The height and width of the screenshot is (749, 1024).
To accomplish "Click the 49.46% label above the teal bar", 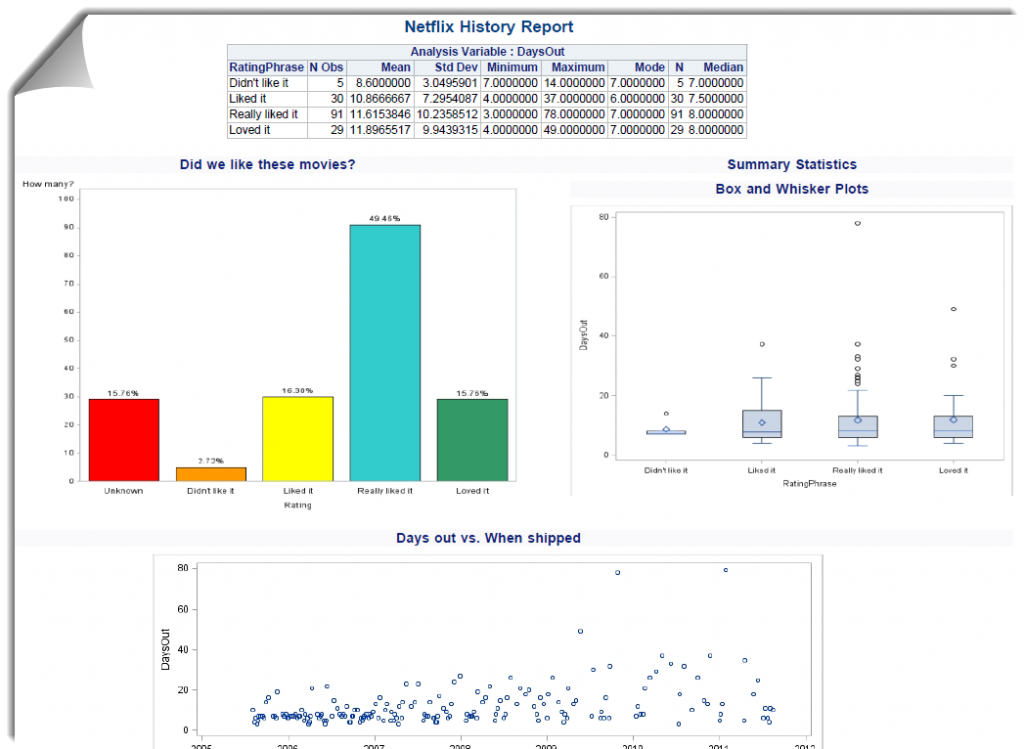I will (x=384, y=218).
